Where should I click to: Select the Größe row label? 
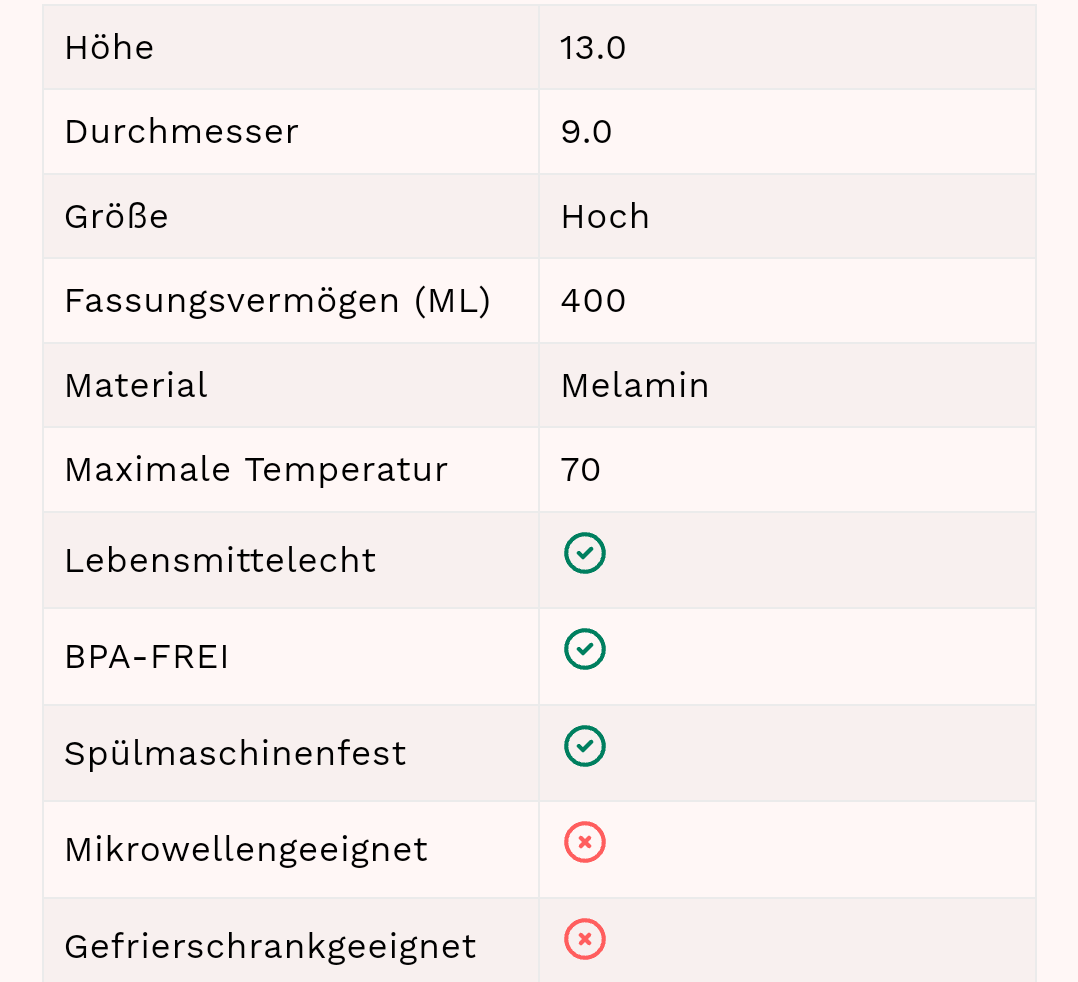(x=117, y=217)
